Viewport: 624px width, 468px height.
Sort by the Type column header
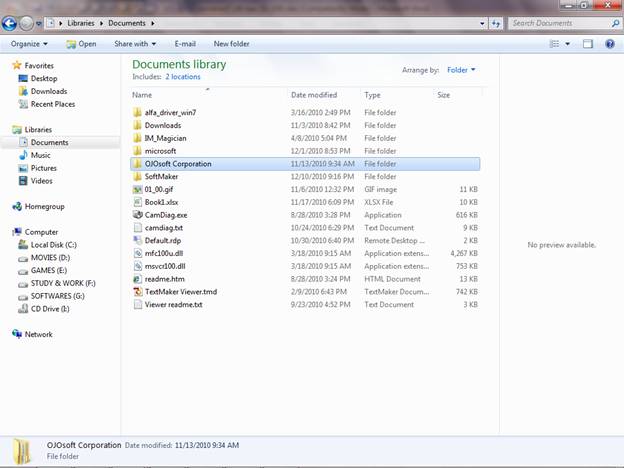pos(372,95)
